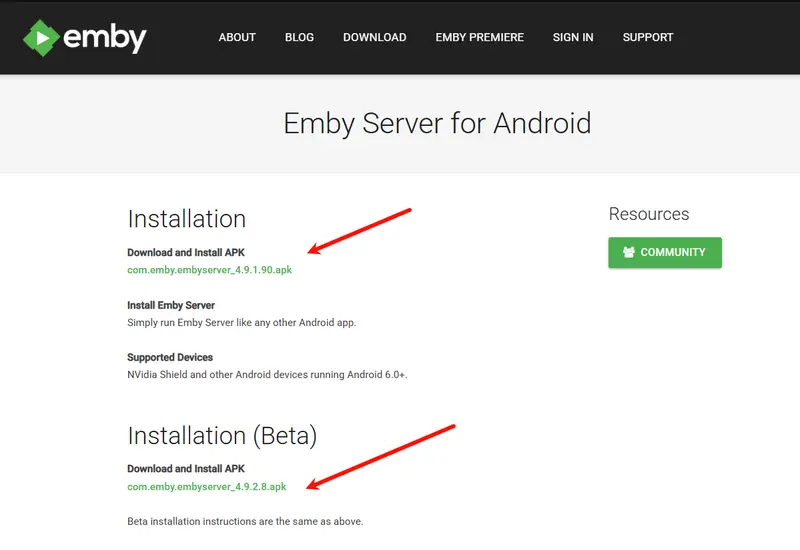Open the ABOUT menu item

click(x=237, y=37)
